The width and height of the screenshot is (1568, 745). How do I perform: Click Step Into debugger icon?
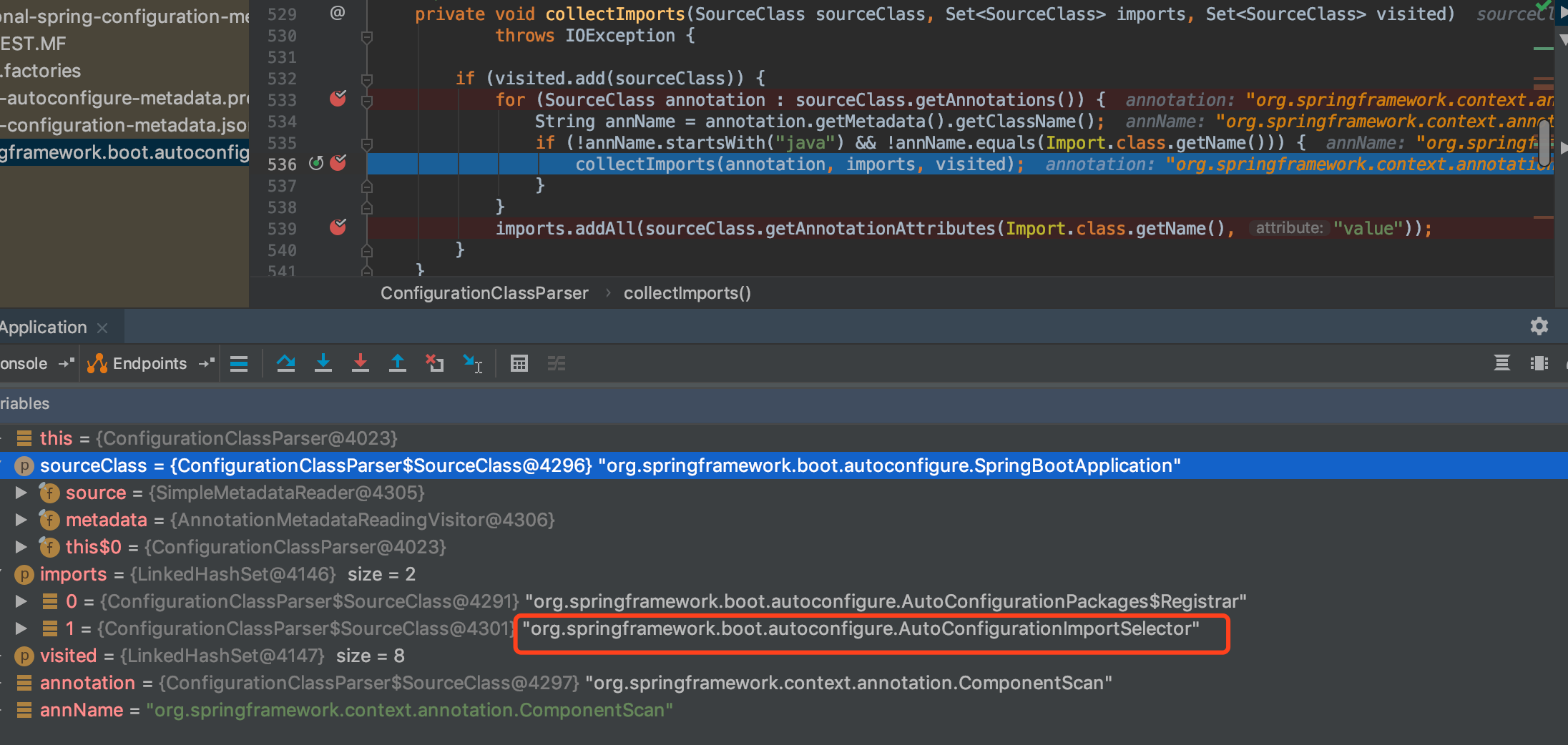click(323, 364)
